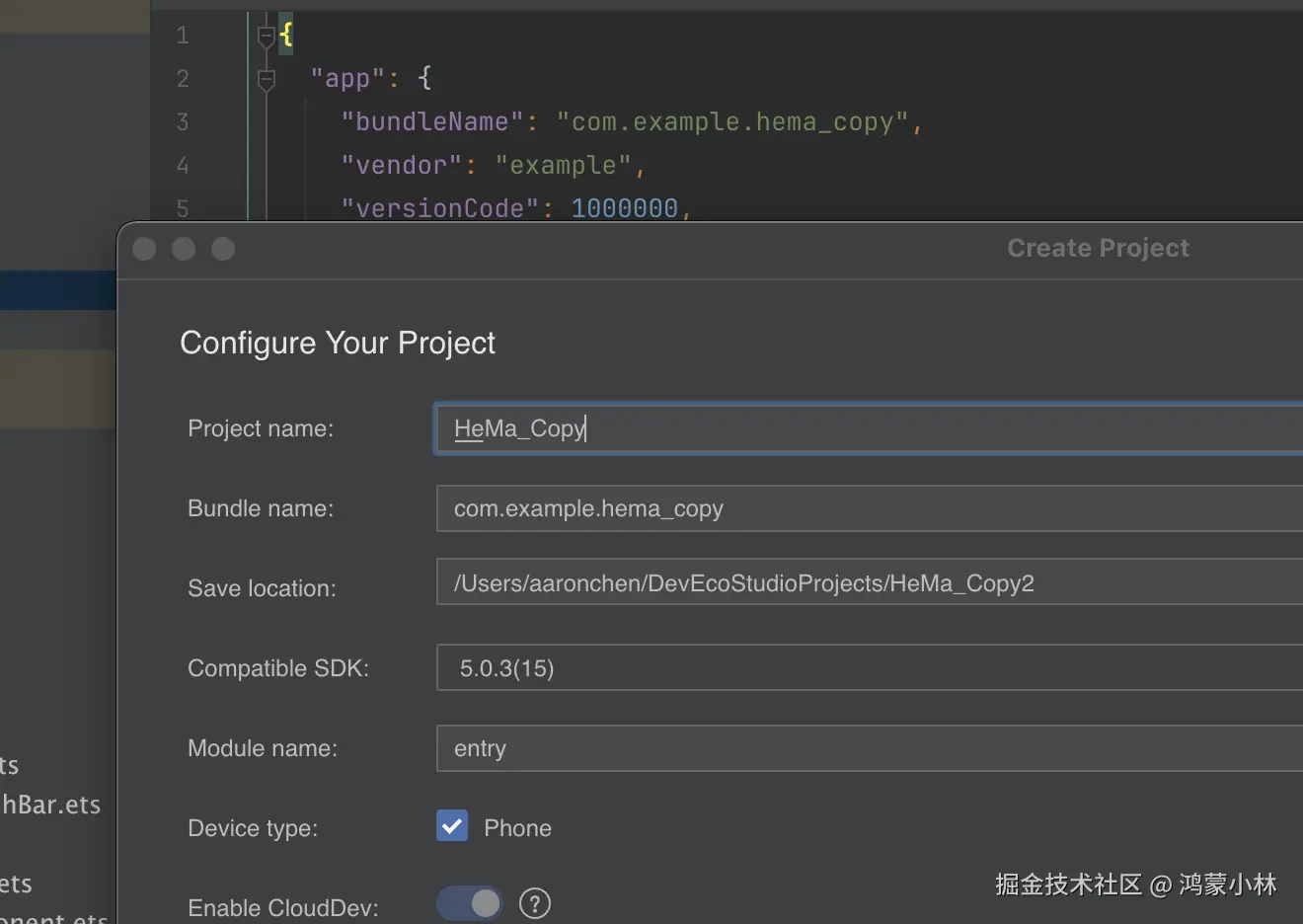Click line number 3 in the editor gutter
The height and width of the screenshot is (924, 1303).
[x=183, y=122]
